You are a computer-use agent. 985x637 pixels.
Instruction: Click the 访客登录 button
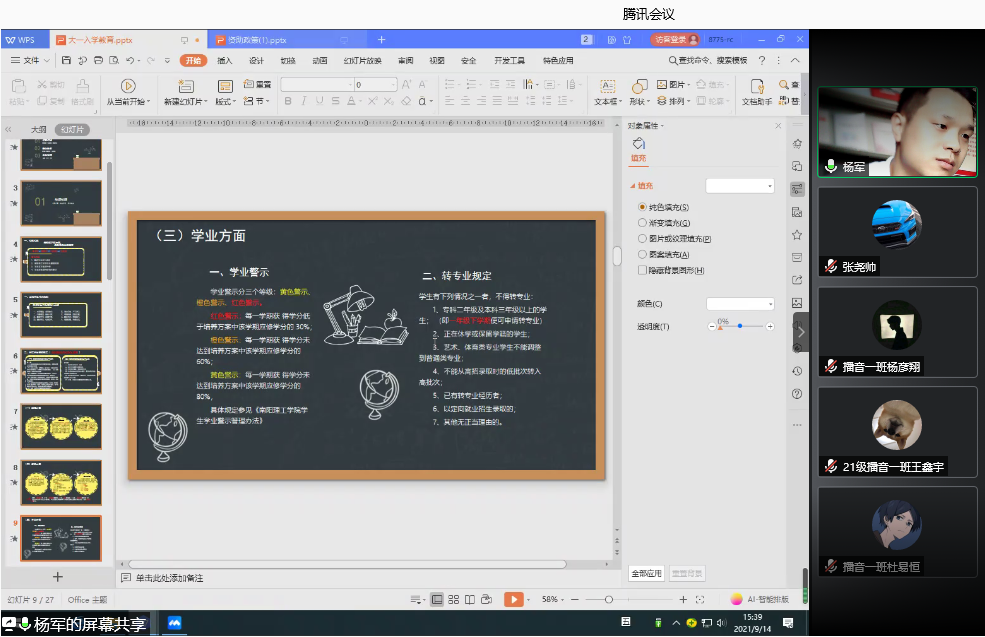[674, 39]
